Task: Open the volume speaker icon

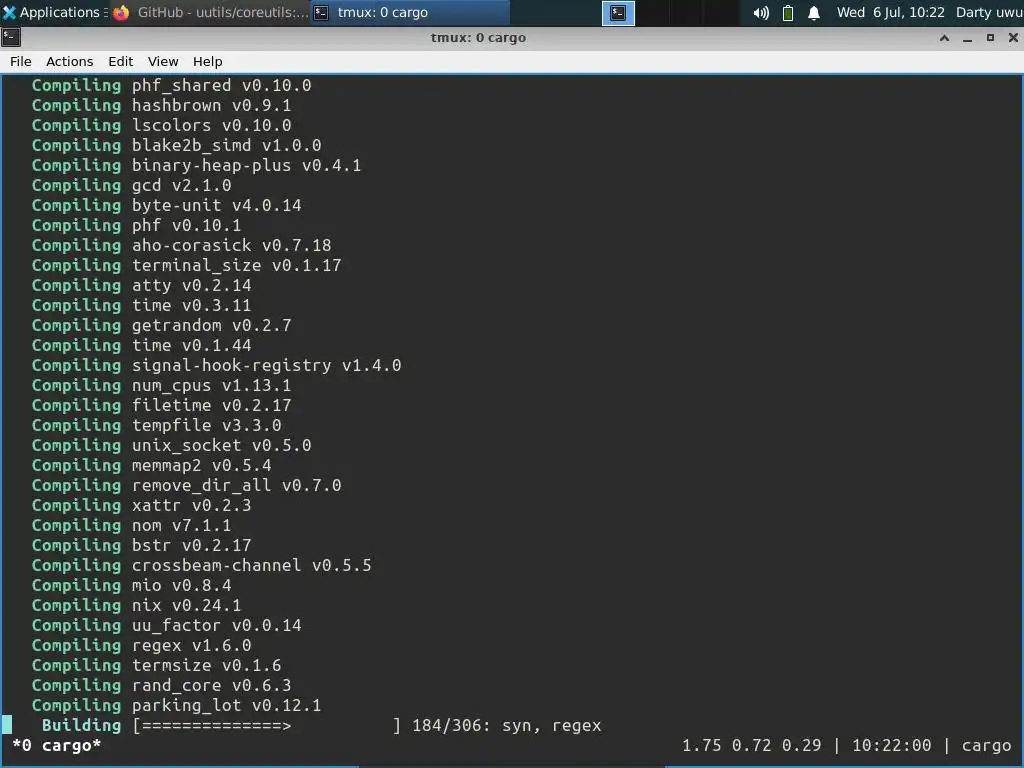Action: pos(761,12)
